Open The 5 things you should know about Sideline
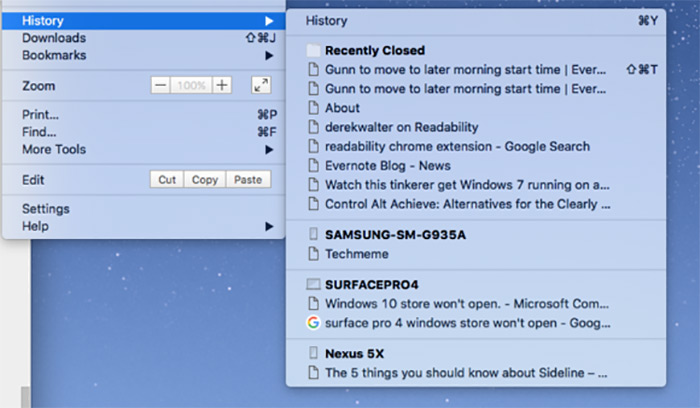The height and width of the screenshot is (408, 700). [x=476, y=373]
